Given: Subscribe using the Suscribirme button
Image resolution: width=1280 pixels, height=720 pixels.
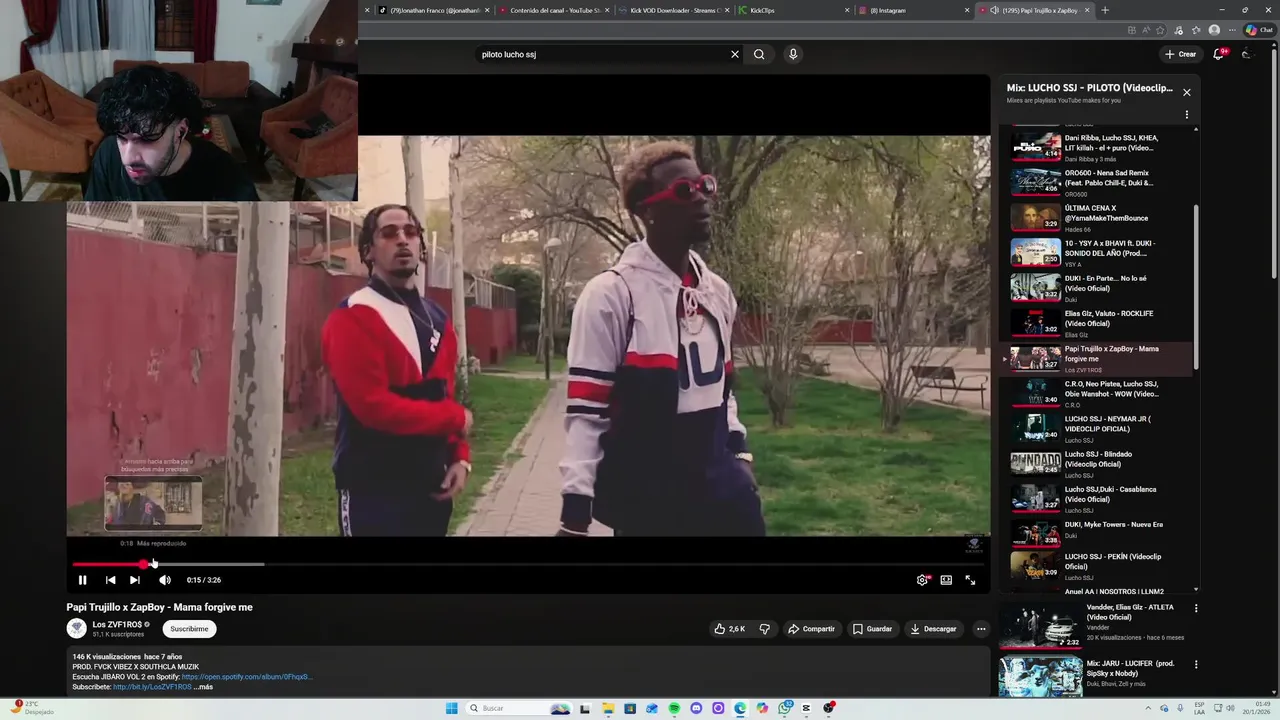Looking at the screenshot, I should click(189, 629).
